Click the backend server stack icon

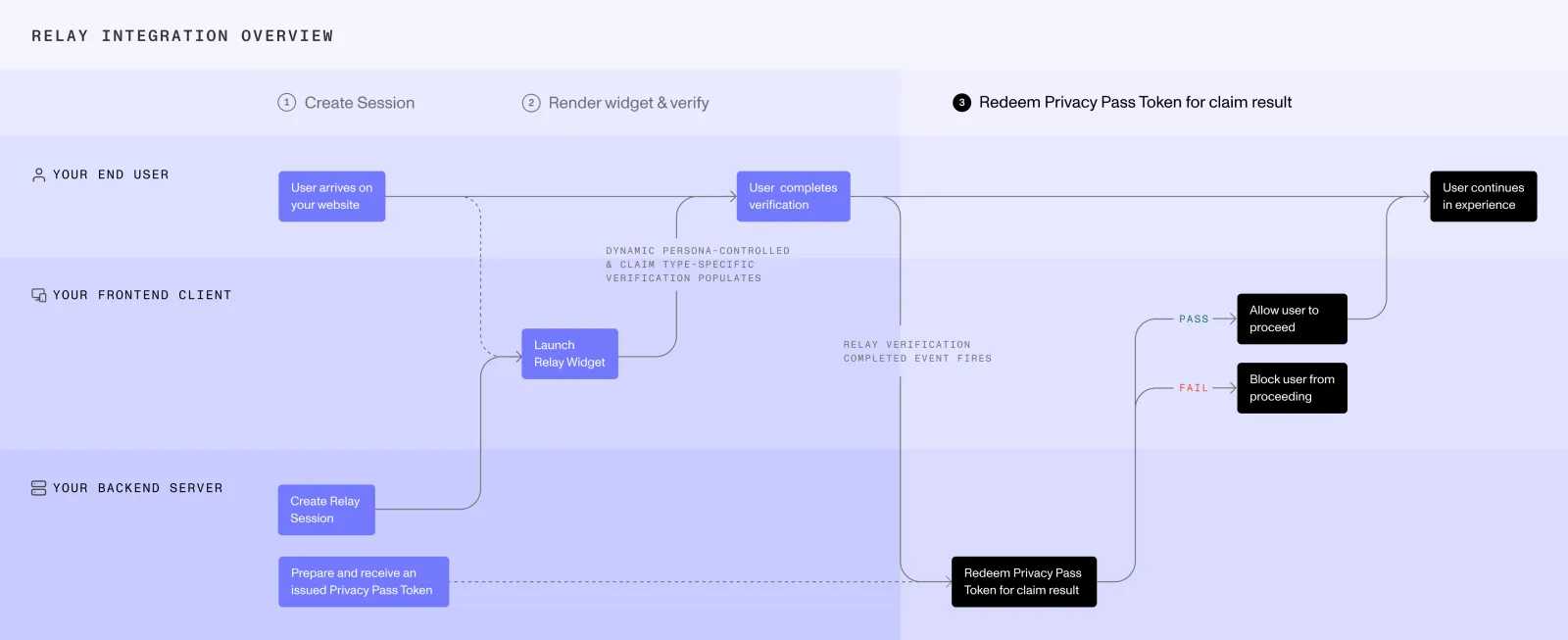tap(39, 488)
